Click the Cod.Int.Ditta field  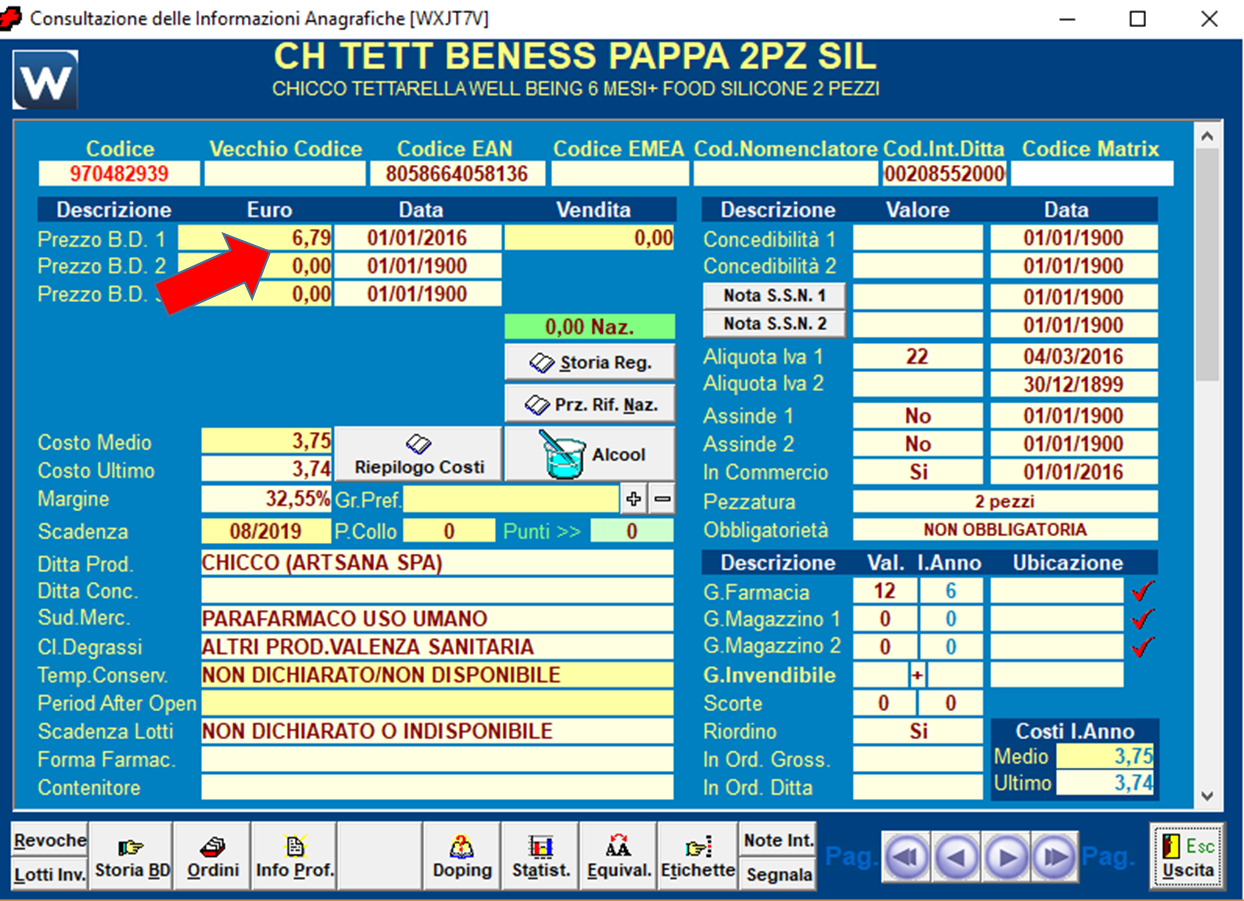pos(944,173)
